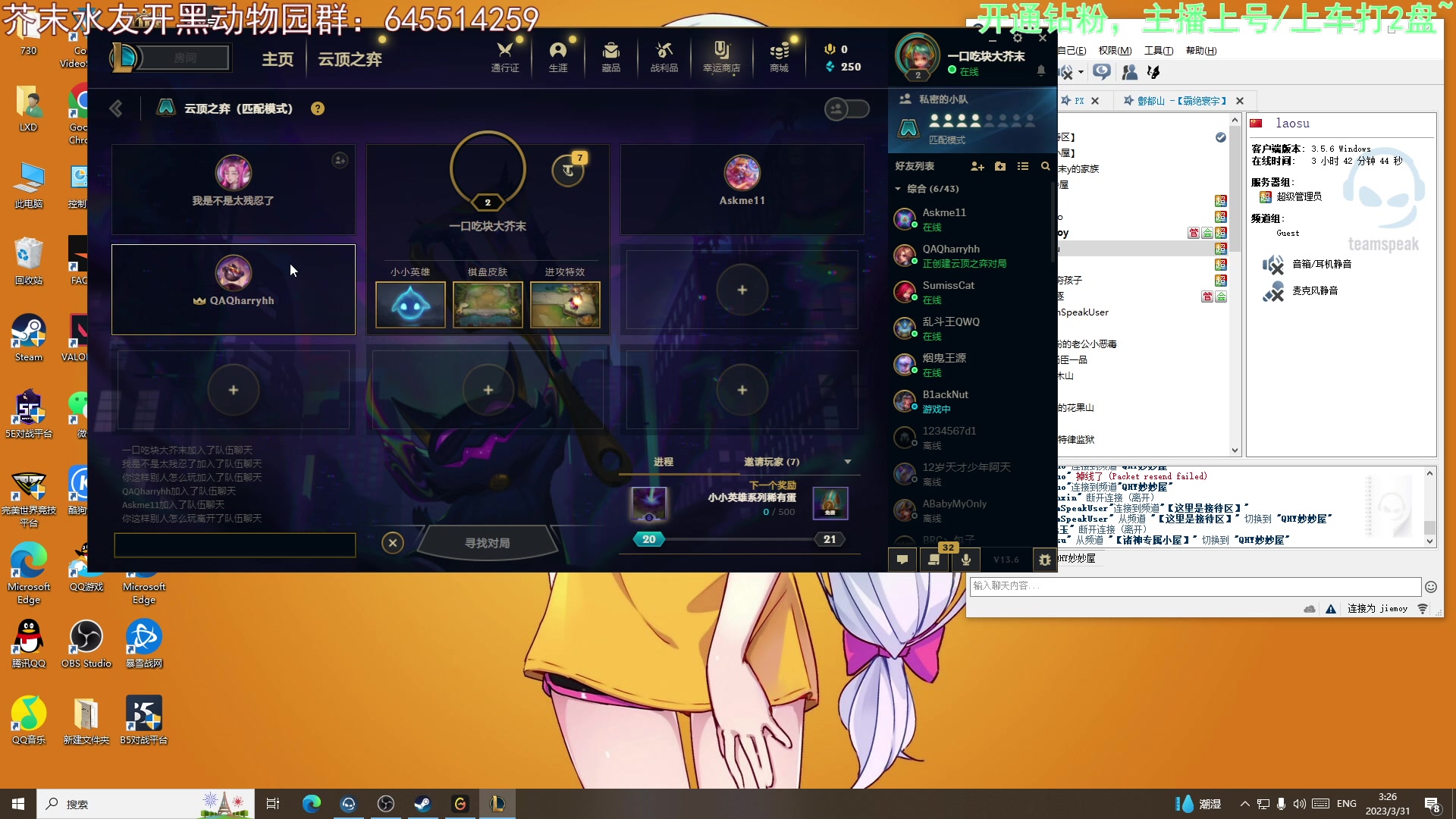Click the QAQharryhh lobby player card

click(x=234, y=290)
